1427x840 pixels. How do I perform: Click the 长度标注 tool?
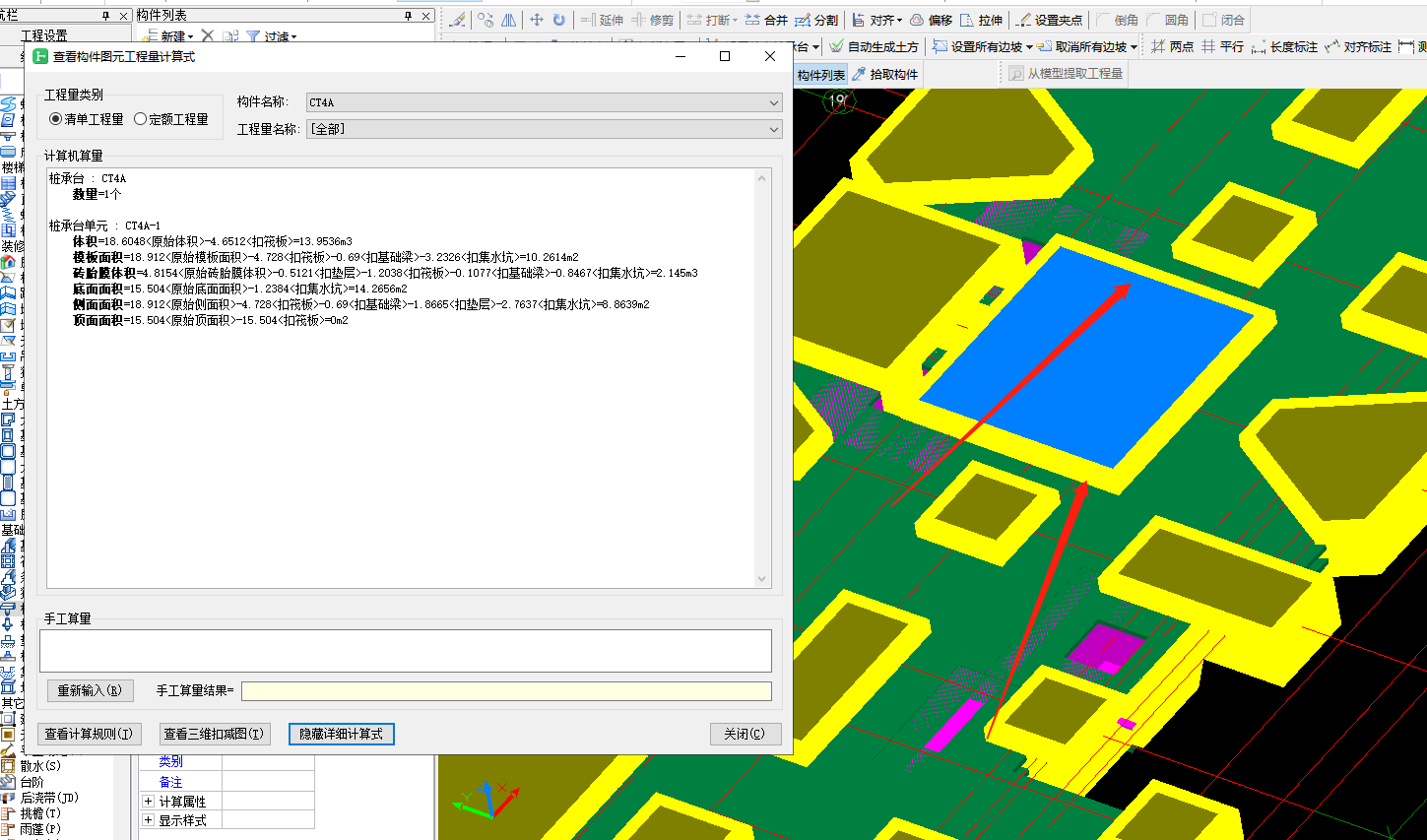(1284, 46)
